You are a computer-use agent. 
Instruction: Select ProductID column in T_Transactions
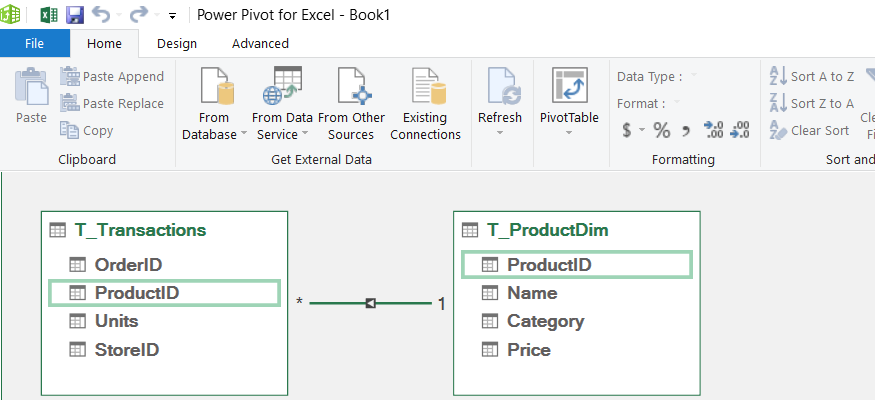click(x=165, y=293)
